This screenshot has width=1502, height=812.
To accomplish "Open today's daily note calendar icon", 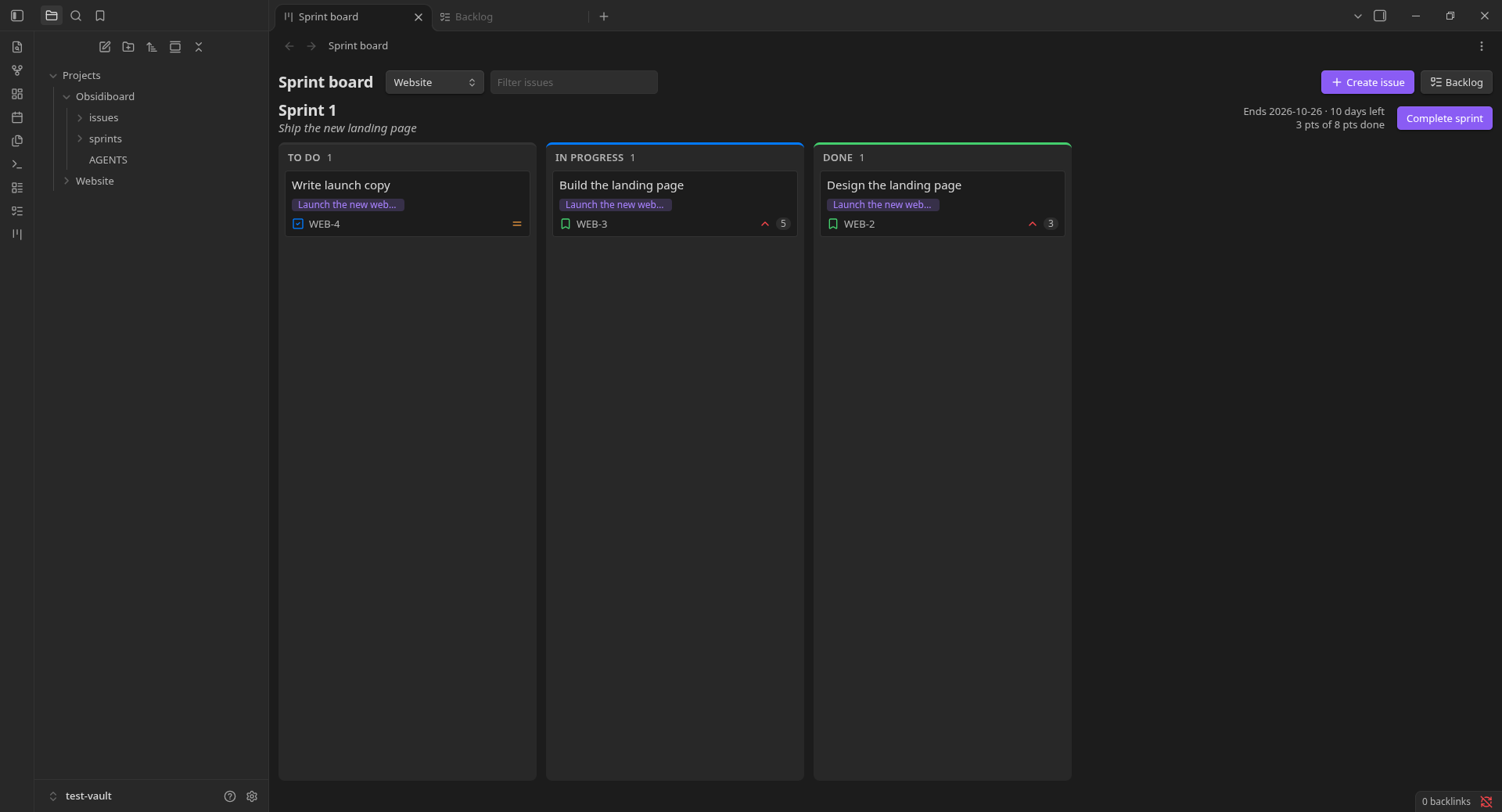I will pyautogui.click(x=17, y=117).
